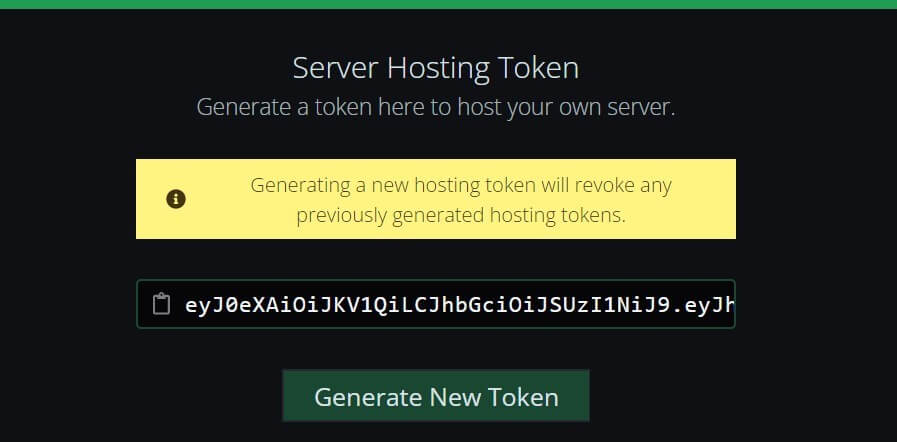Tap the clipboard glyph beside the token

pos(161,304)
